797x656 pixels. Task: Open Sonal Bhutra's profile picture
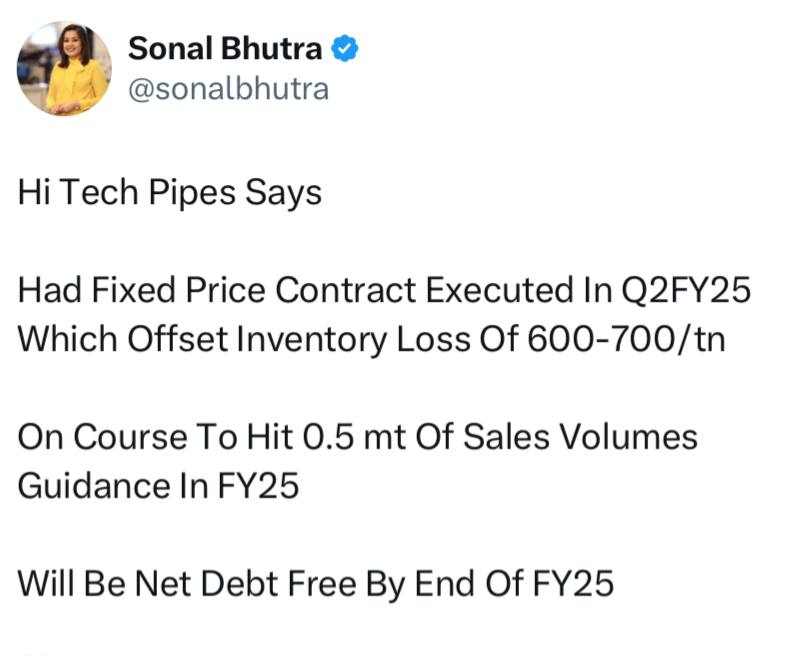(x=64, y=69)
